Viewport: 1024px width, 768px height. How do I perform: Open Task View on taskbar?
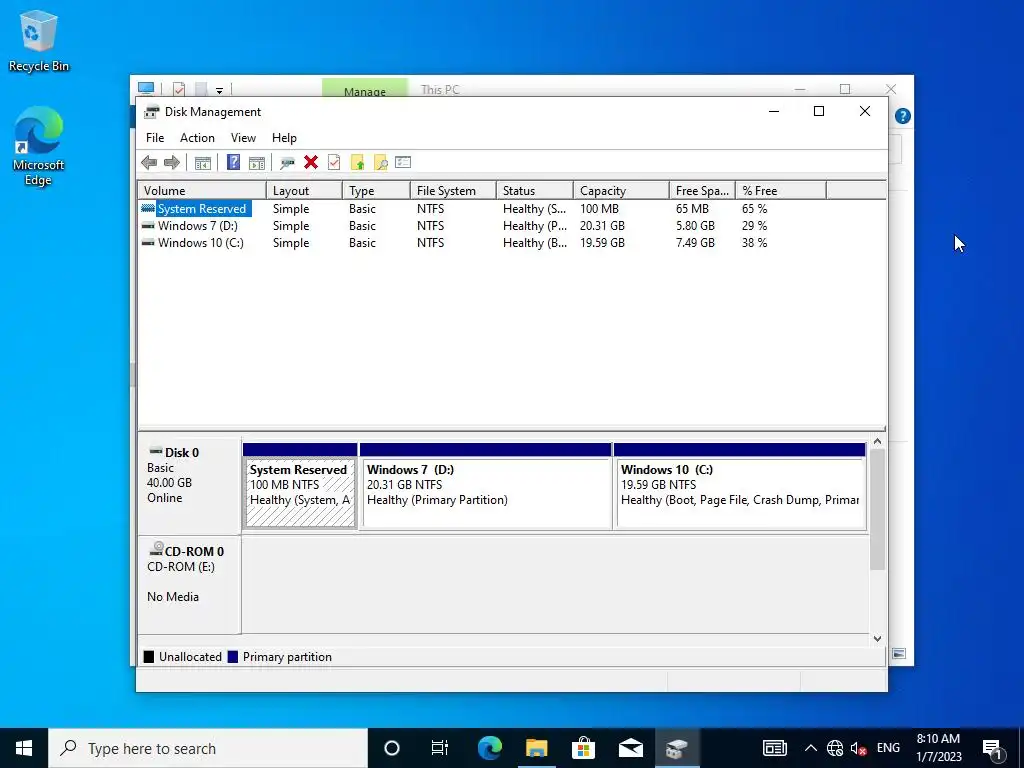pyautogui.click(x=440, y=748)
